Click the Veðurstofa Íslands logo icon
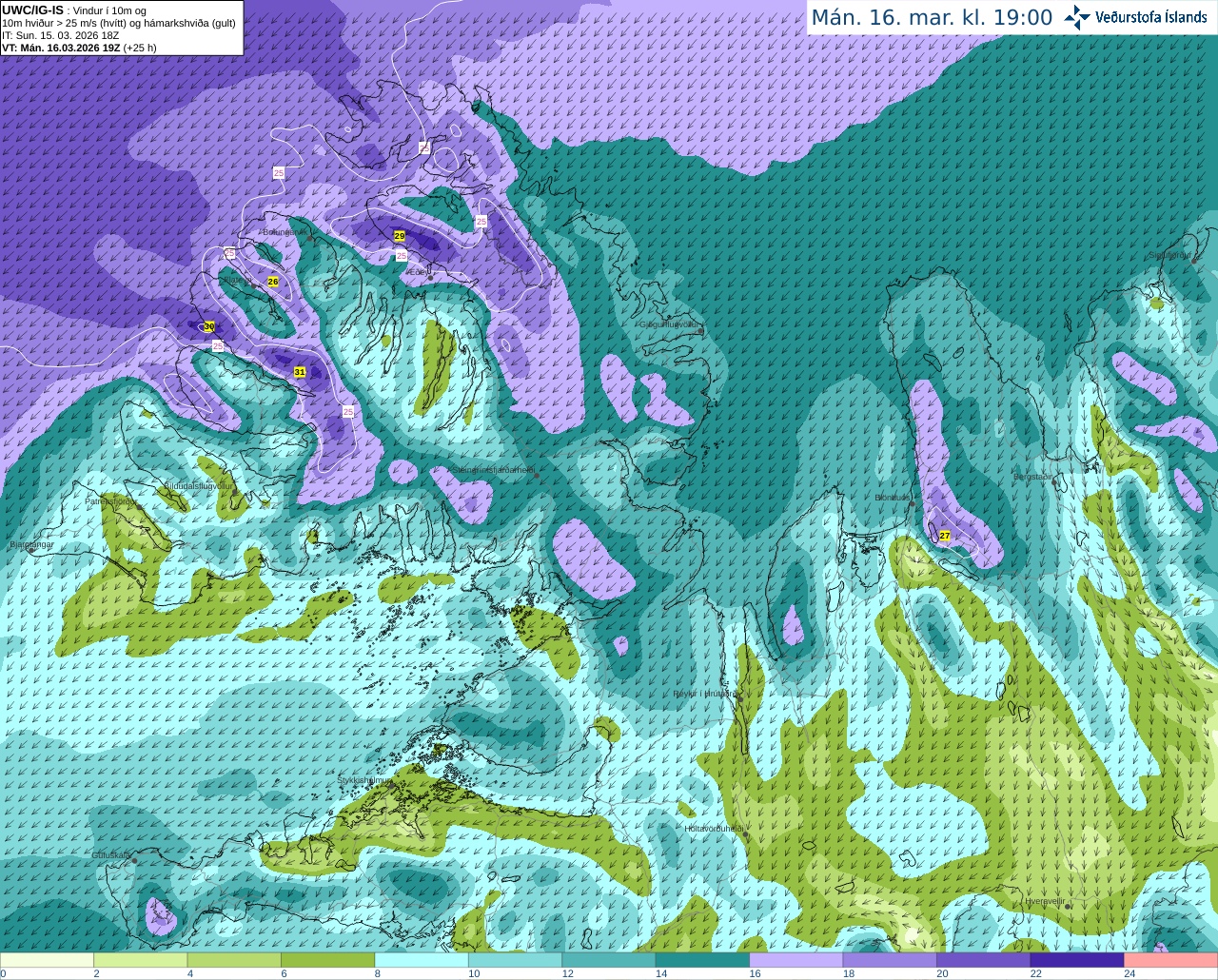Image resolution: width=1218 pixels, height=980 pixels. tap(1077, 17)
